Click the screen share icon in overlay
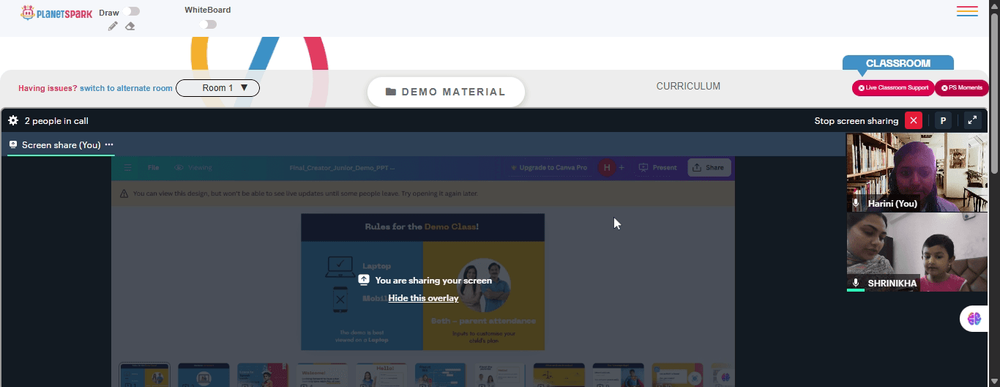Viewport: 1000px width, 387px height. tap(364, 280)
